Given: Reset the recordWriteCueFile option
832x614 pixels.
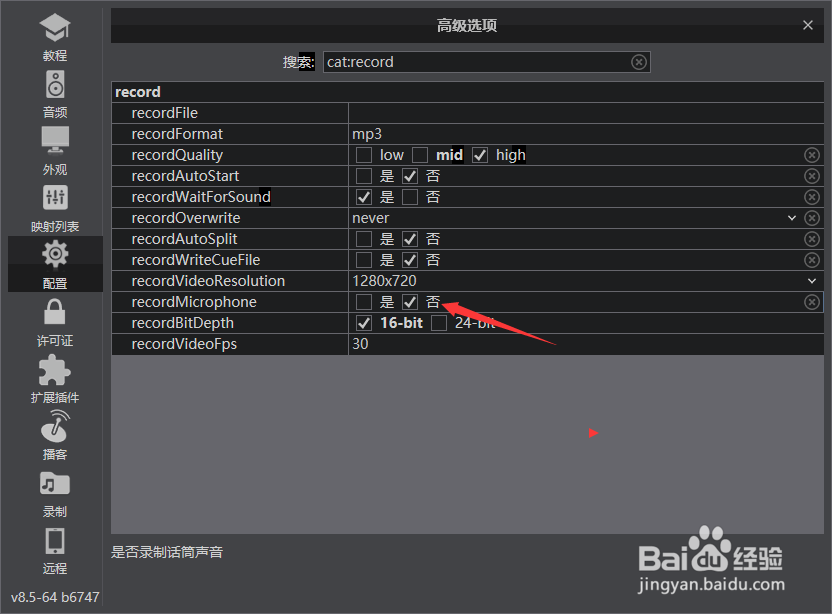Looking at the screenshot, I should point(812,260).
